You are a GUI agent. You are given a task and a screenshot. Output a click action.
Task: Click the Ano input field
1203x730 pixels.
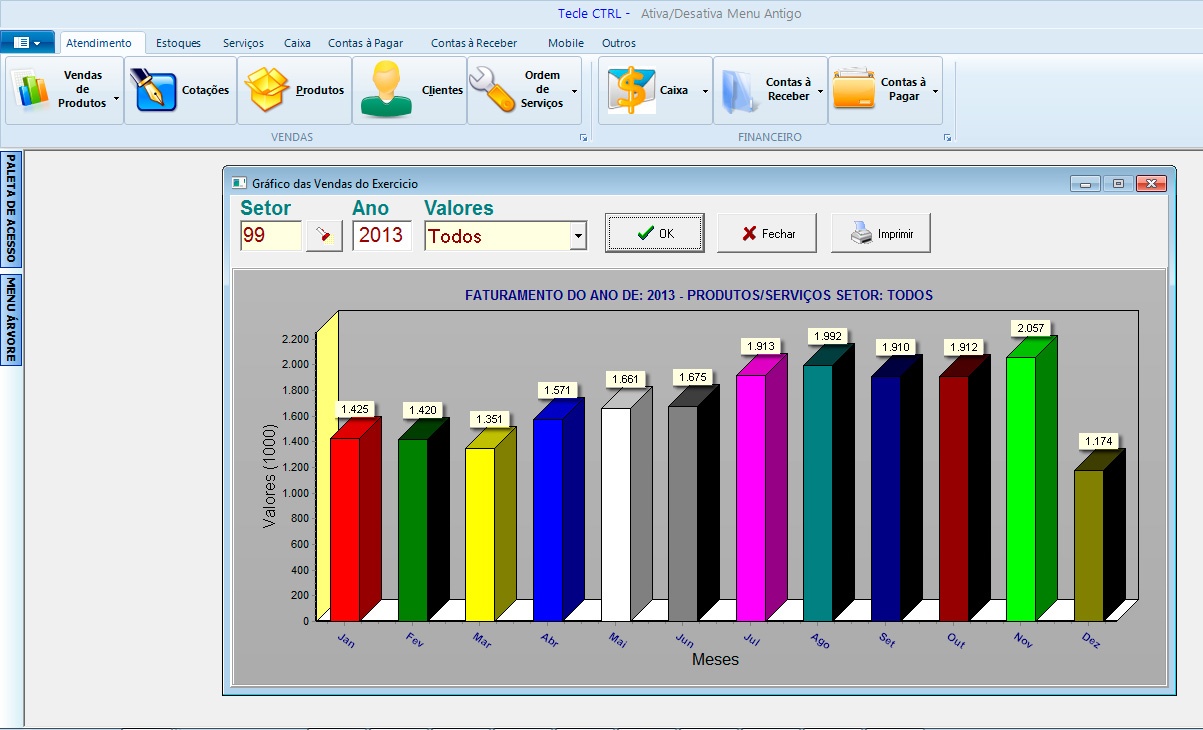381,236
